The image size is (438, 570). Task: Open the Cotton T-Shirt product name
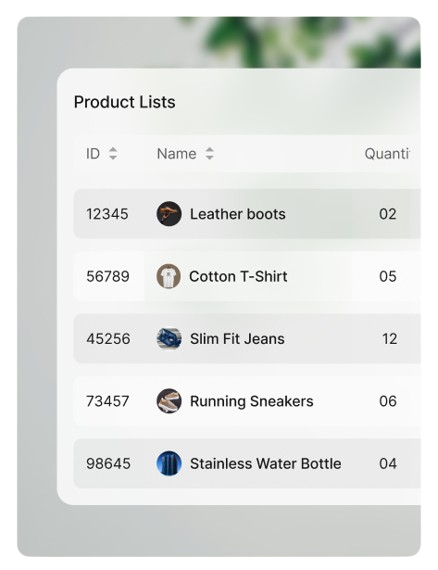238,277
